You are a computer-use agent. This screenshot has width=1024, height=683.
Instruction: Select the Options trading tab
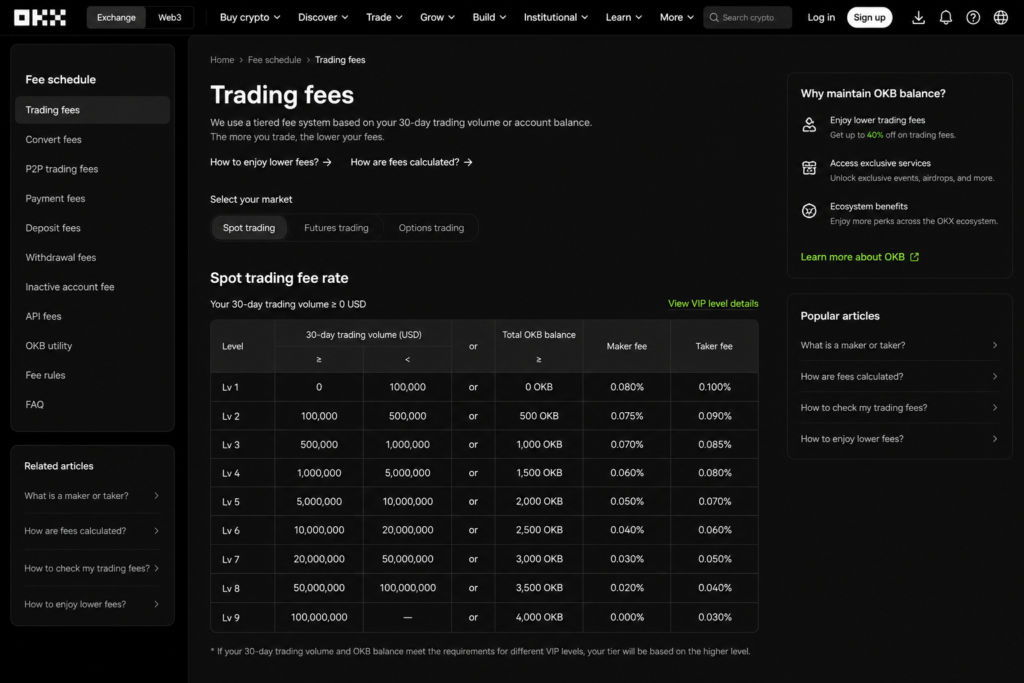(x=431, y=228)
